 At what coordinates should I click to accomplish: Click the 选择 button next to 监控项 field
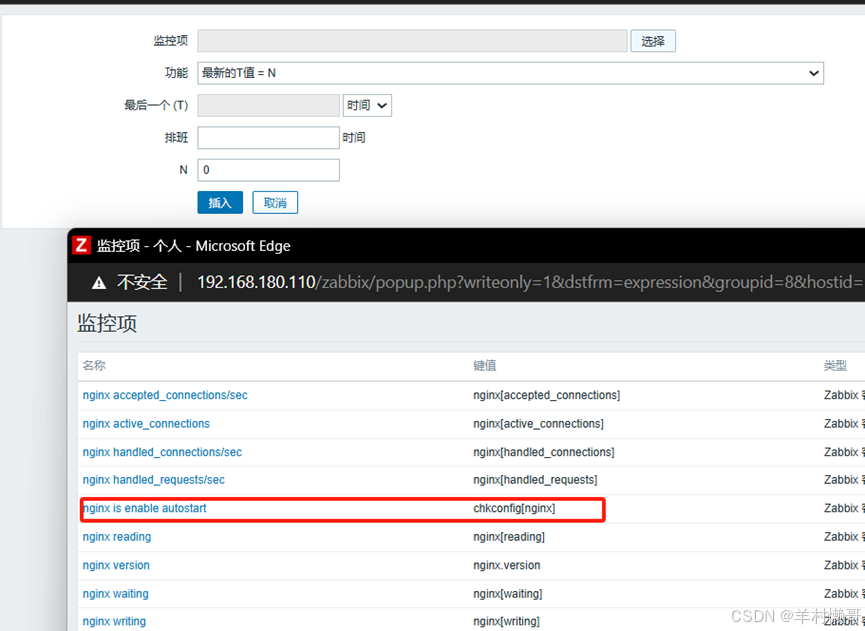coord(653,41)
